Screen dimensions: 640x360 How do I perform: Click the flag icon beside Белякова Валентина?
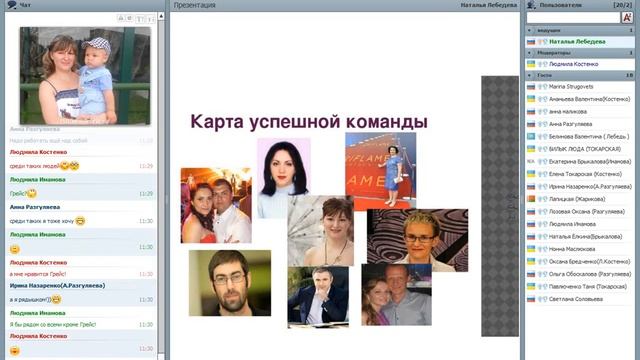tap(531, 136)
